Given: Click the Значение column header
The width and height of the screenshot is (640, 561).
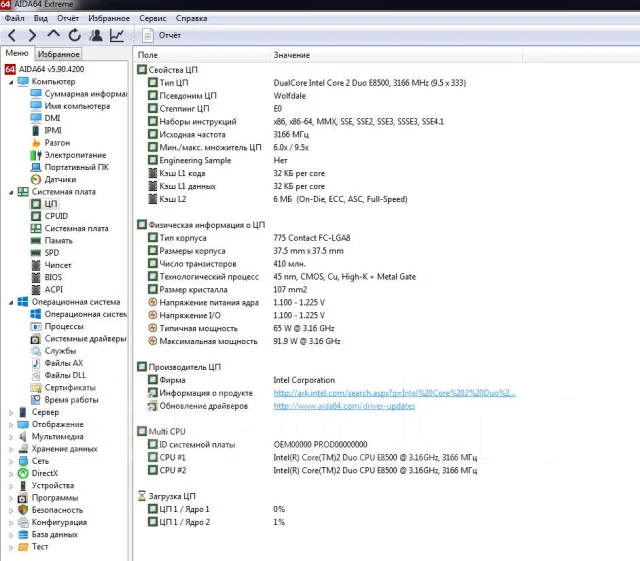Looking at the screenshot, I should click(291, 55).
